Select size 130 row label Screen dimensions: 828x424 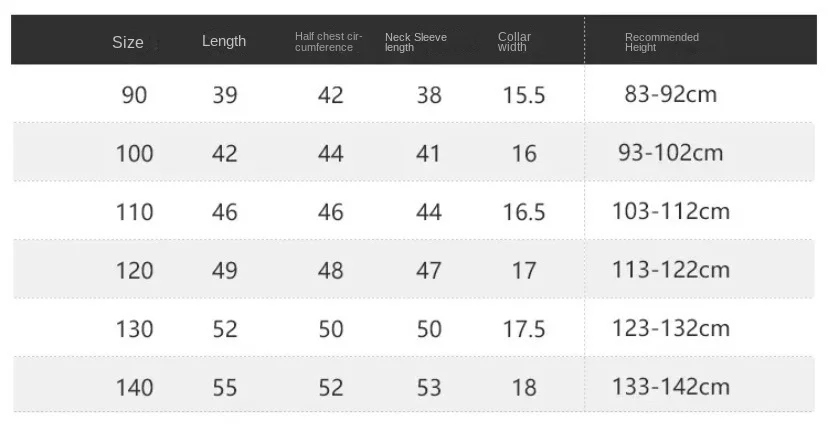[x=134, y=329]
